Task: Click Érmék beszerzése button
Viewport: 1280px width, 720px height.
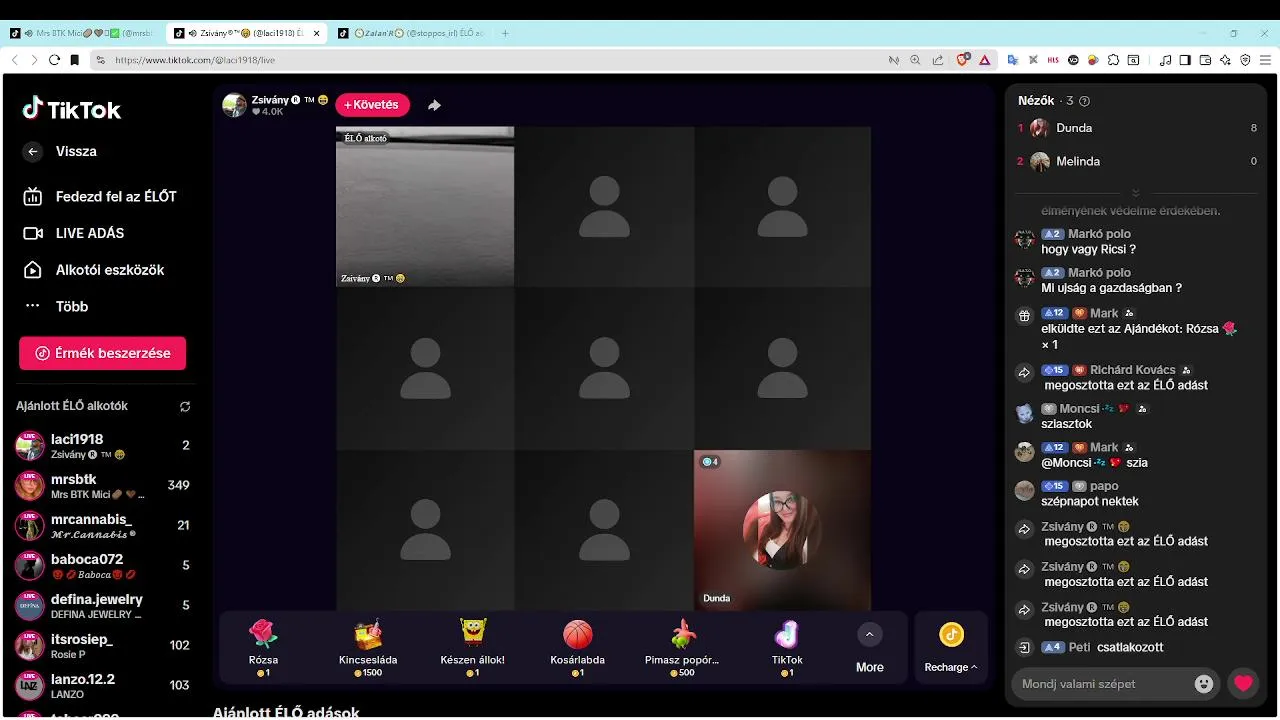Action: point(102,353)
